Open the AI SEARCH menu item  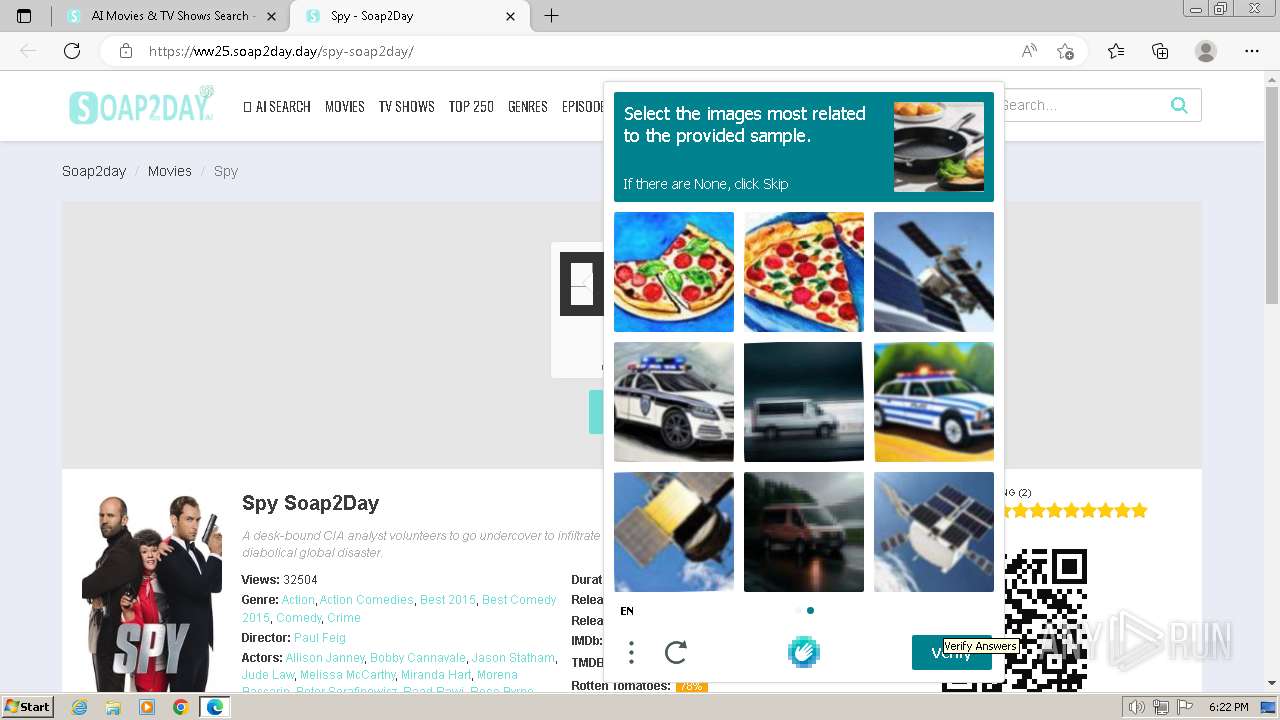[277, 106]
